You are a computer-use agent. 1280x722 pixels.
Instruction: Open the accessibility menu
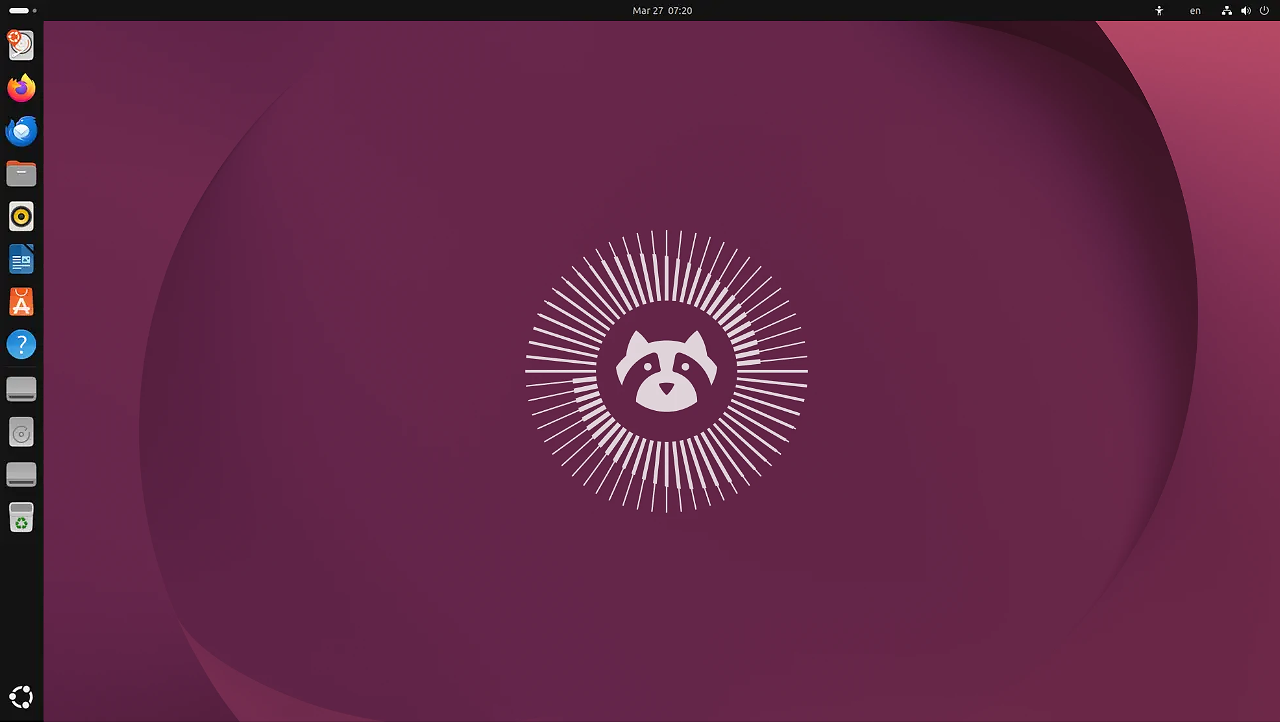pyautogui.click(x=1159, y=10)
